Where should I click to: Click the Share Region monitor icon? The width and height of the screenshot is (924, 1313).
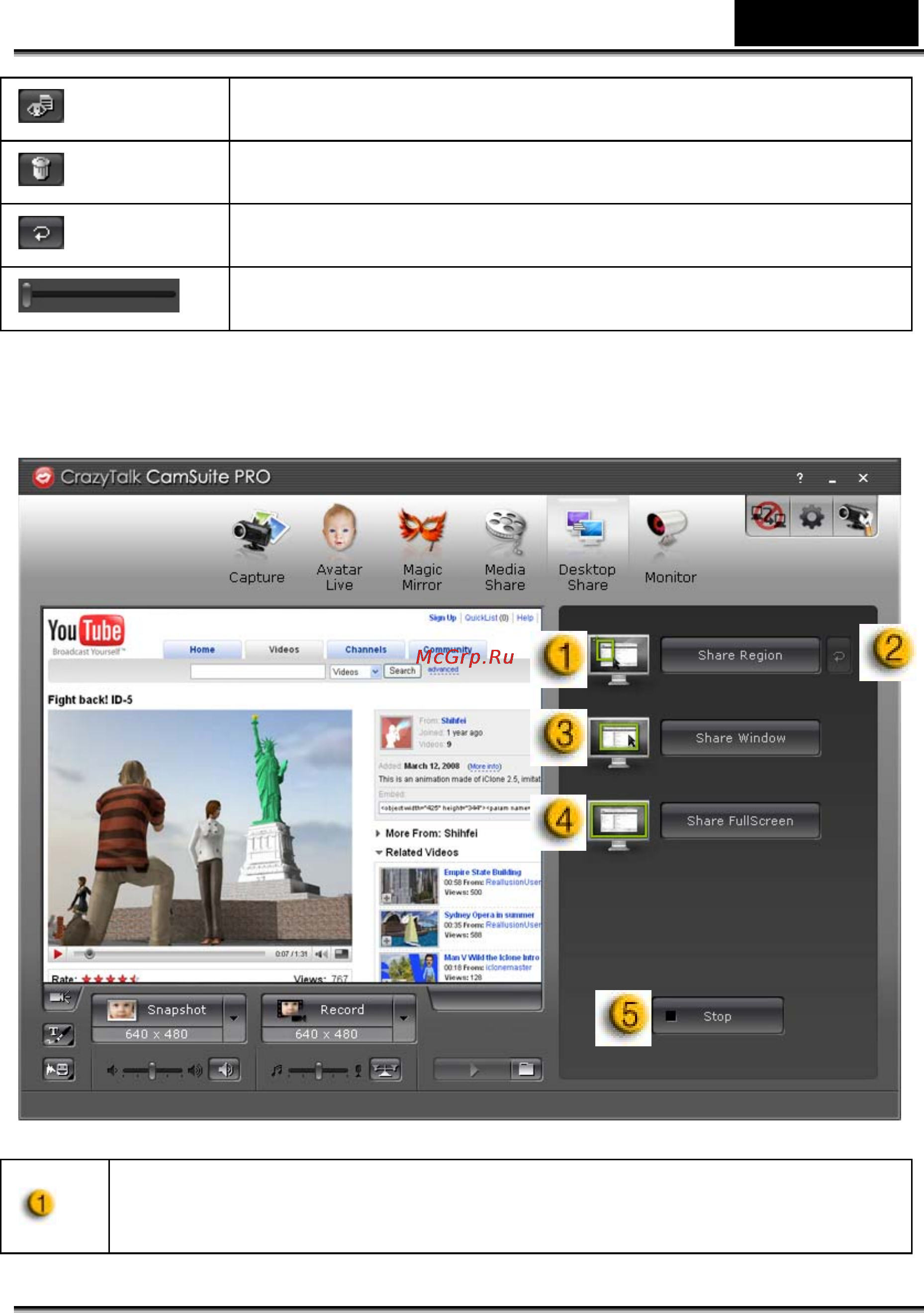[x=619, y=659]
